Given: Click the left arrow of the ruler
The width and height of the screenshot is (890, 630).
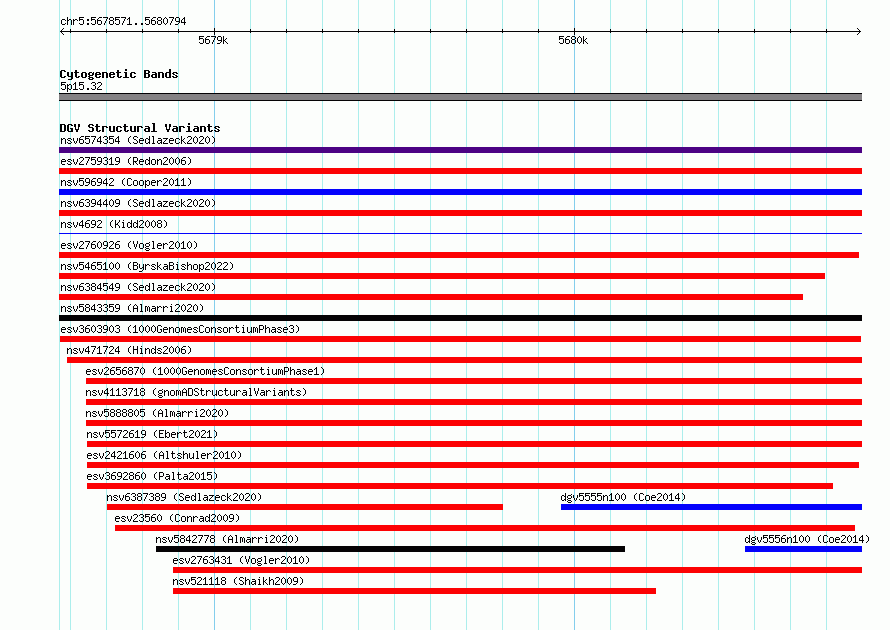Looking at the screenshot, I should pos(63,31).
